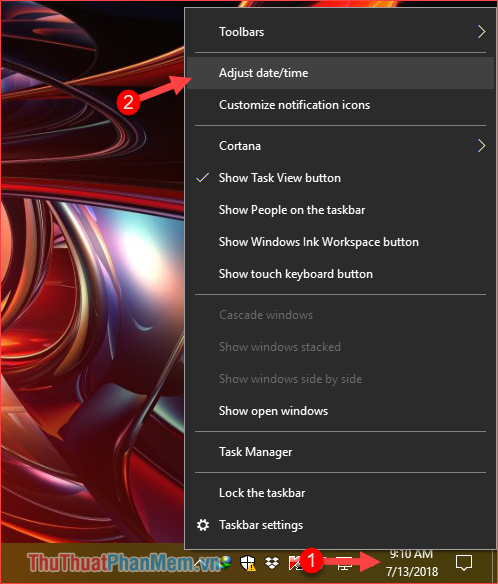Choose Adjust date/time from context menu
Screen dimensions: 498x584
340,73
